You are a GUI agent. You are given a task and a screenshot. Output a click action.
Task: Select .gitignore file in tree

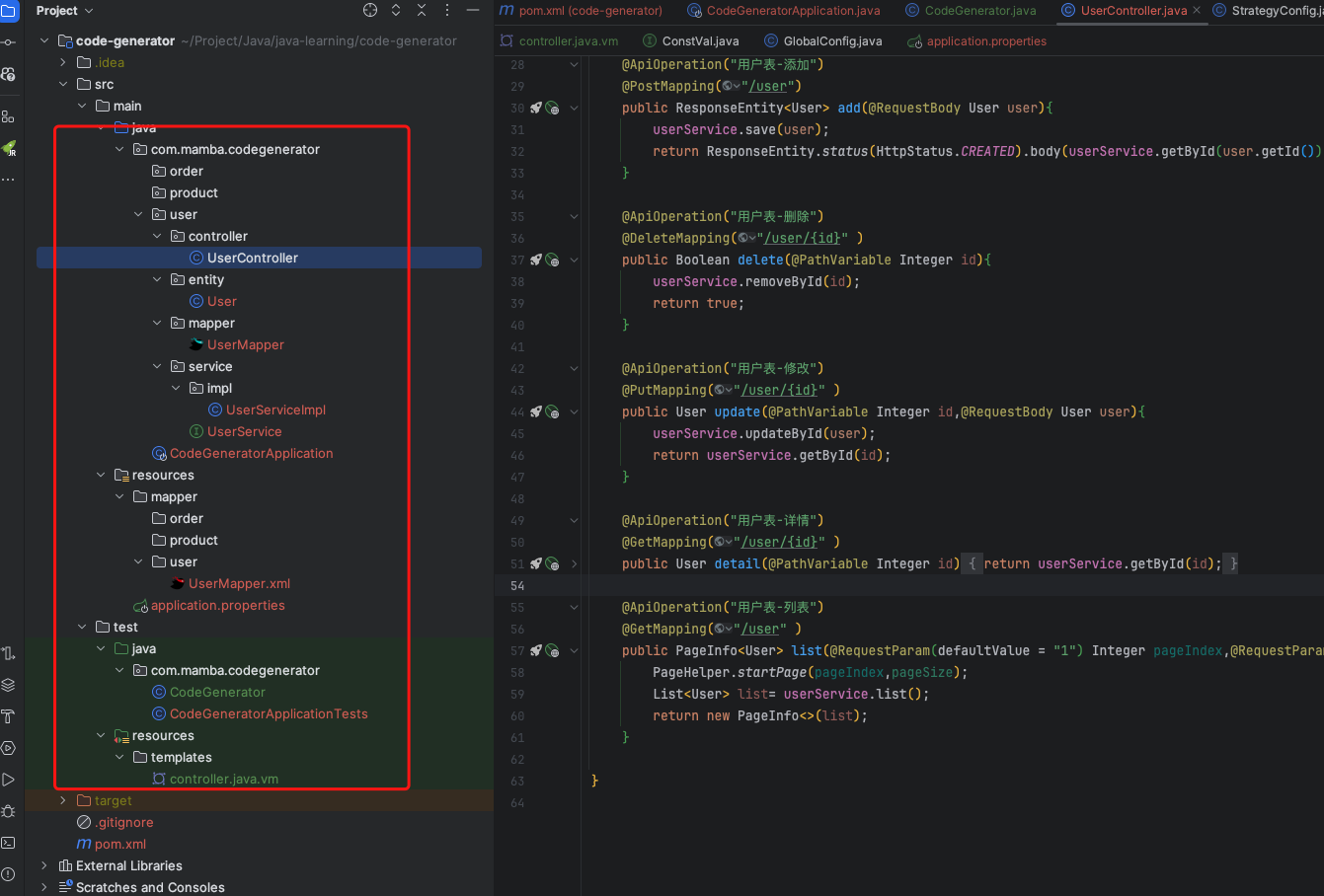click(123, 822)
